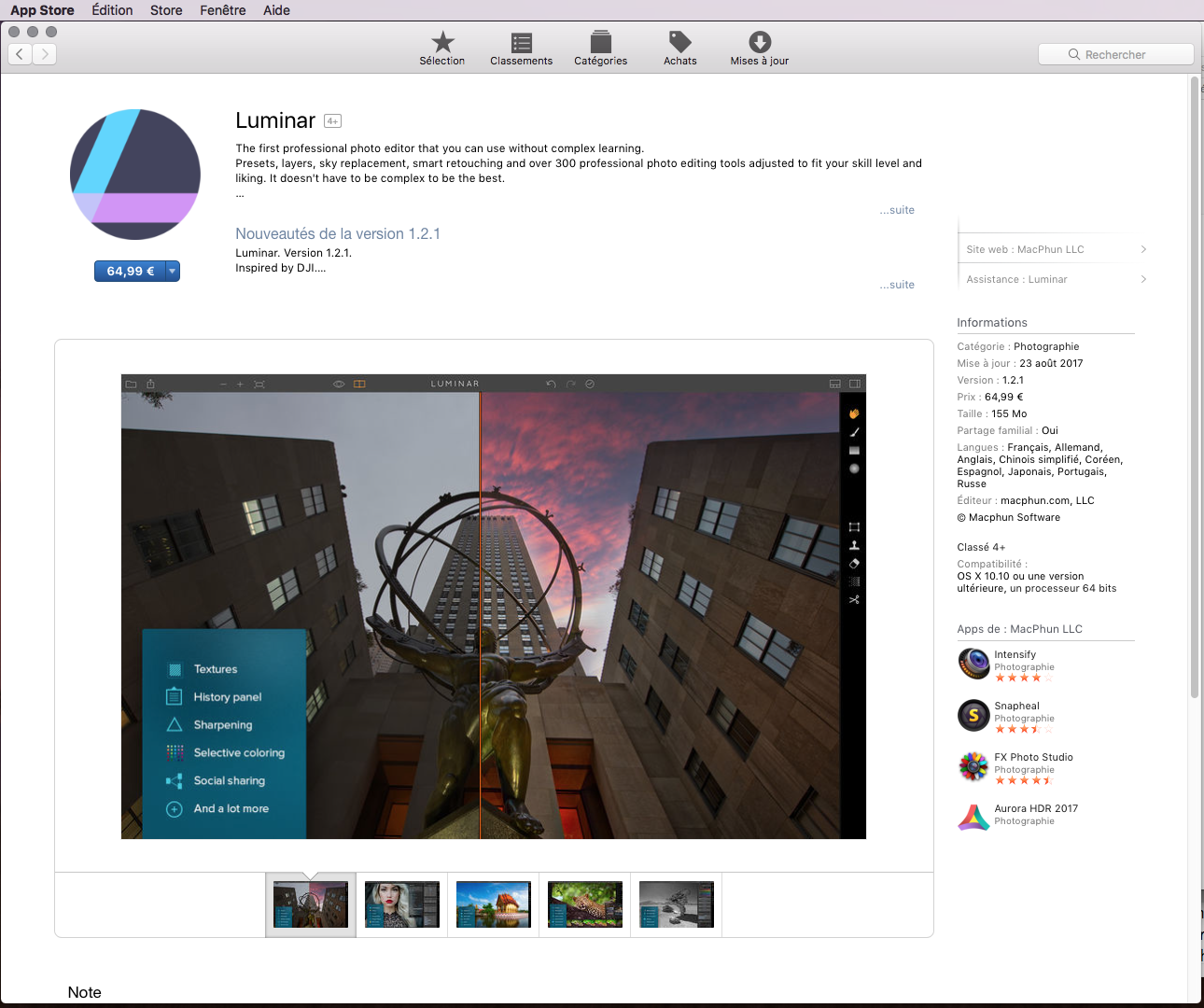1204x1008 pixels.
Task: Click the Apps de : MacPhun LLC heading
Action: 1019,629
